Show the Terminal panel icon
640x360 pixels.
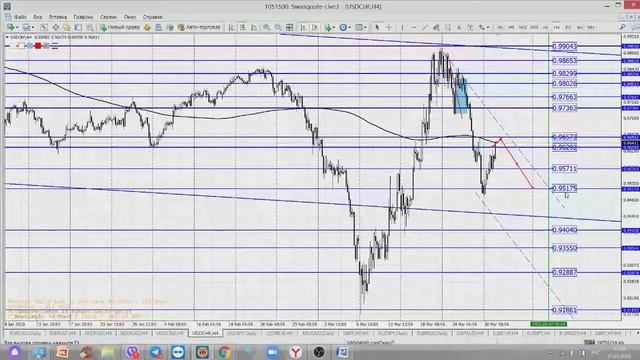tap(78, 27)
